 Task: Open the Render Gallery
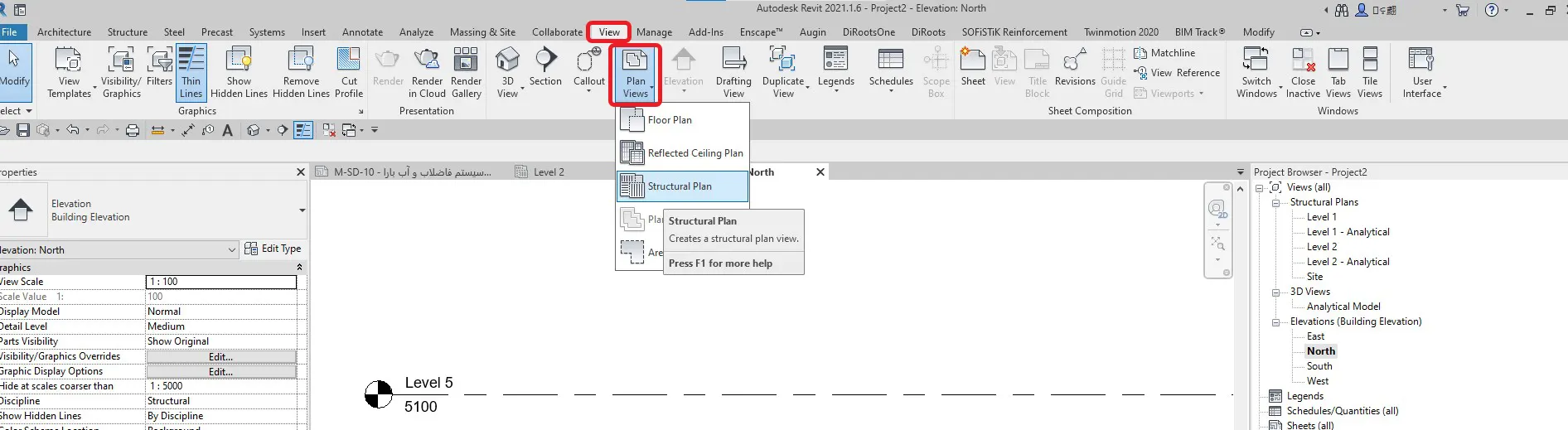pos(466,72)
